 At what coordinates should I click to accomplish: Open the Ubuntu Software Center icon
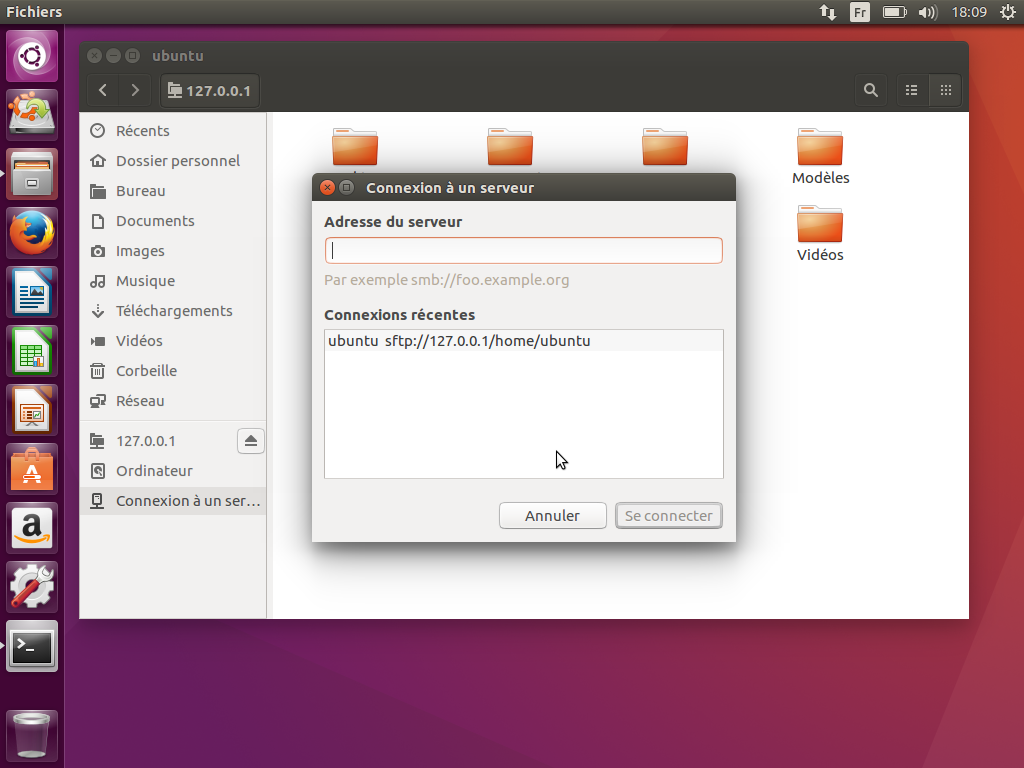pyautogui.click(x=33, y=469)
